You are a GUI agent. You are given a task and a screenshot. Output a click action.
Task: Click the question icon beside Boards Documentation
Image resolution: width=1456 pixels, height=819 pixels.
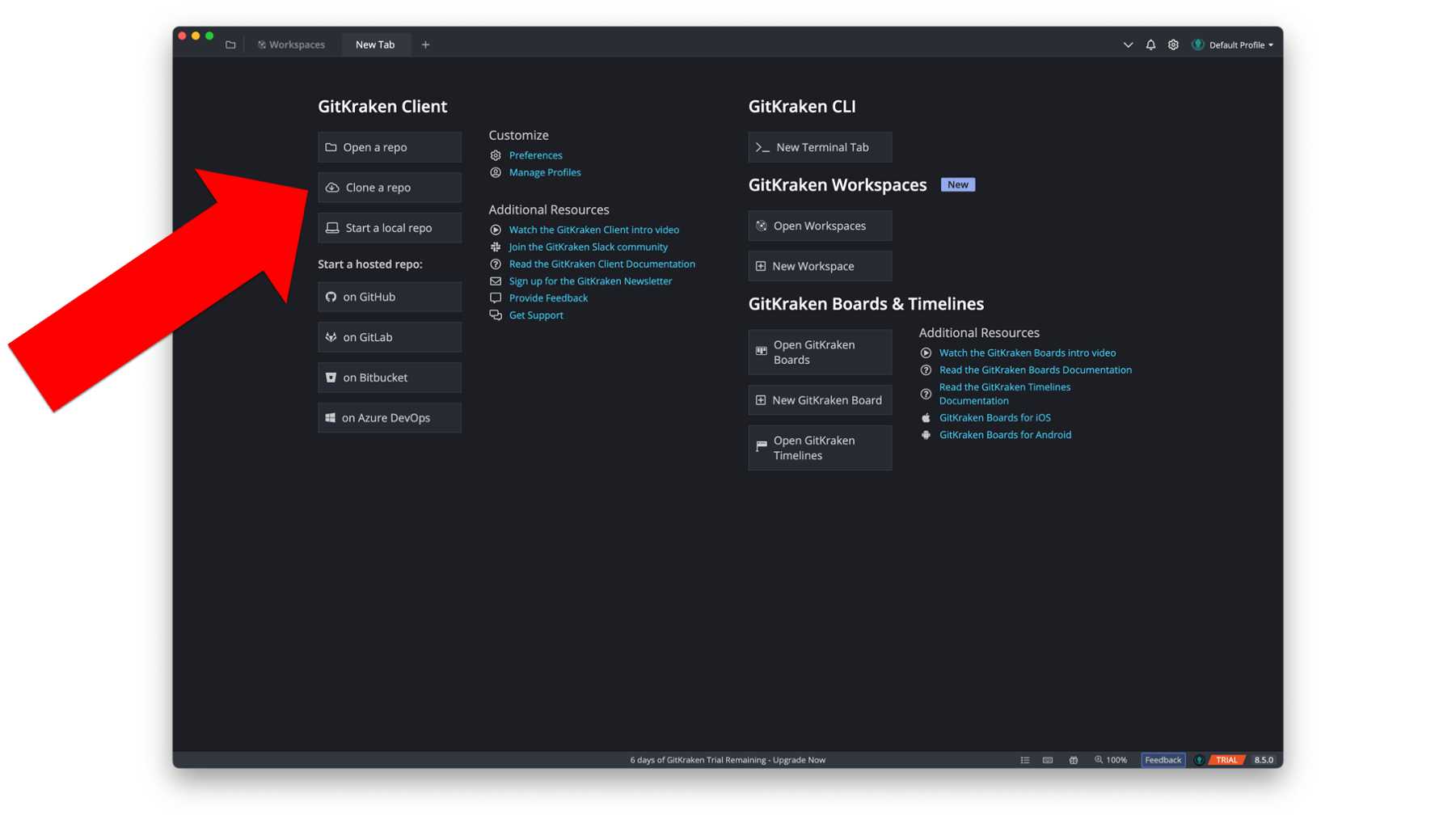tap(926, 370)
